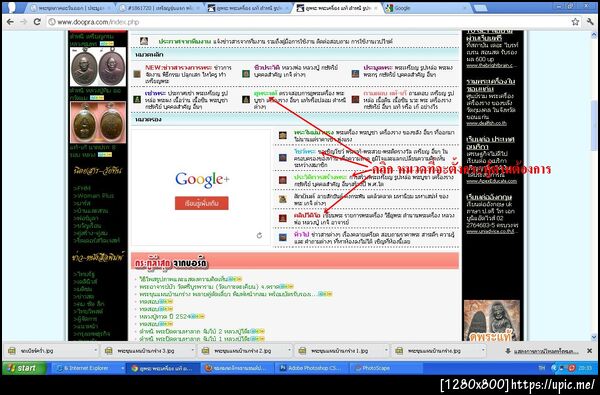Screen dimensions: 600x395
Task: Click the page scrollbar's down arrow
Action: click(594, 337)
